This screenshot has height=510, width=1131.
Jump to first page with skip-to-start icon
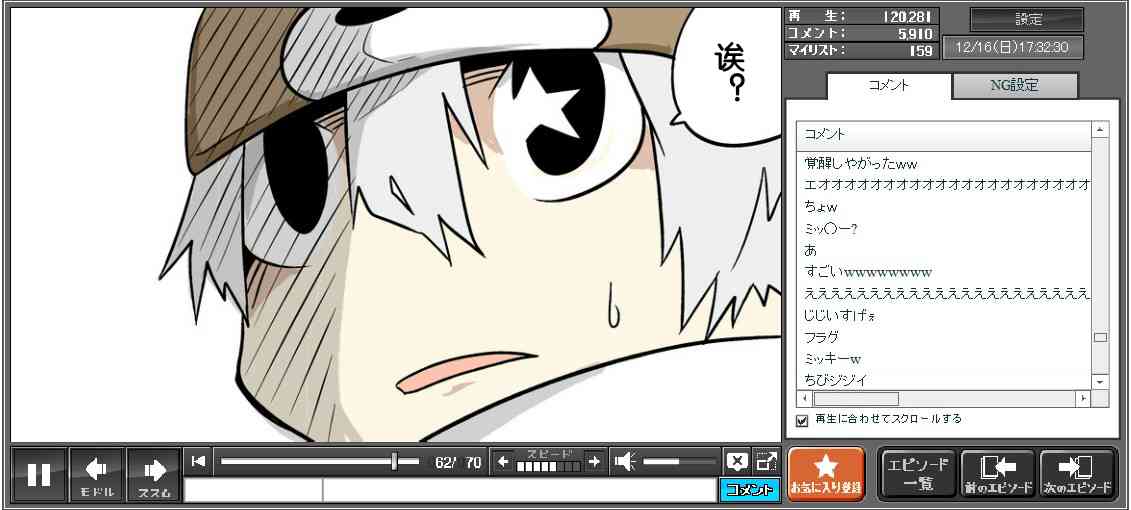pos(198,461)
